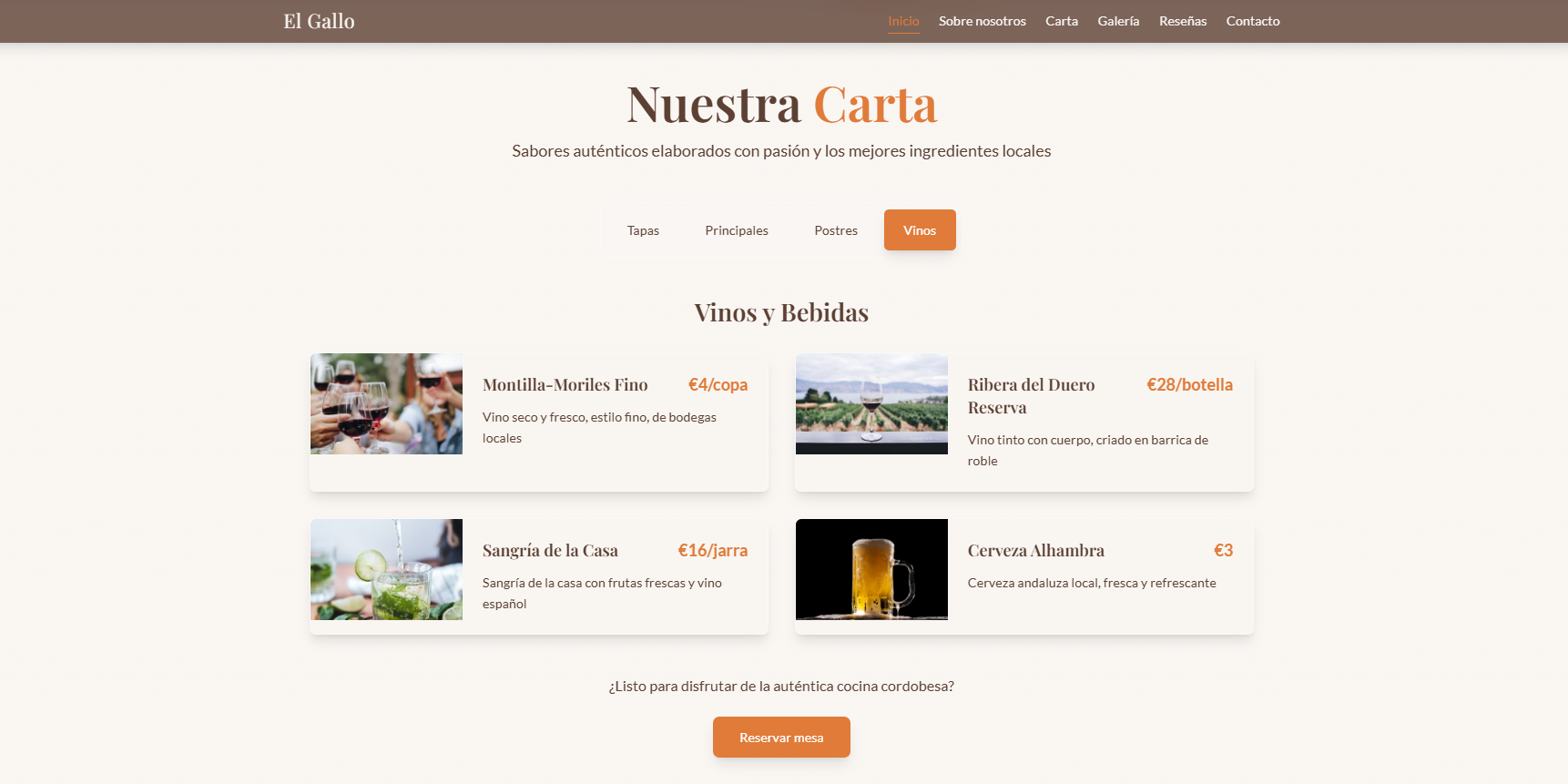
Task: Switch to the Tapas menu tab
Action: (643, 230)
